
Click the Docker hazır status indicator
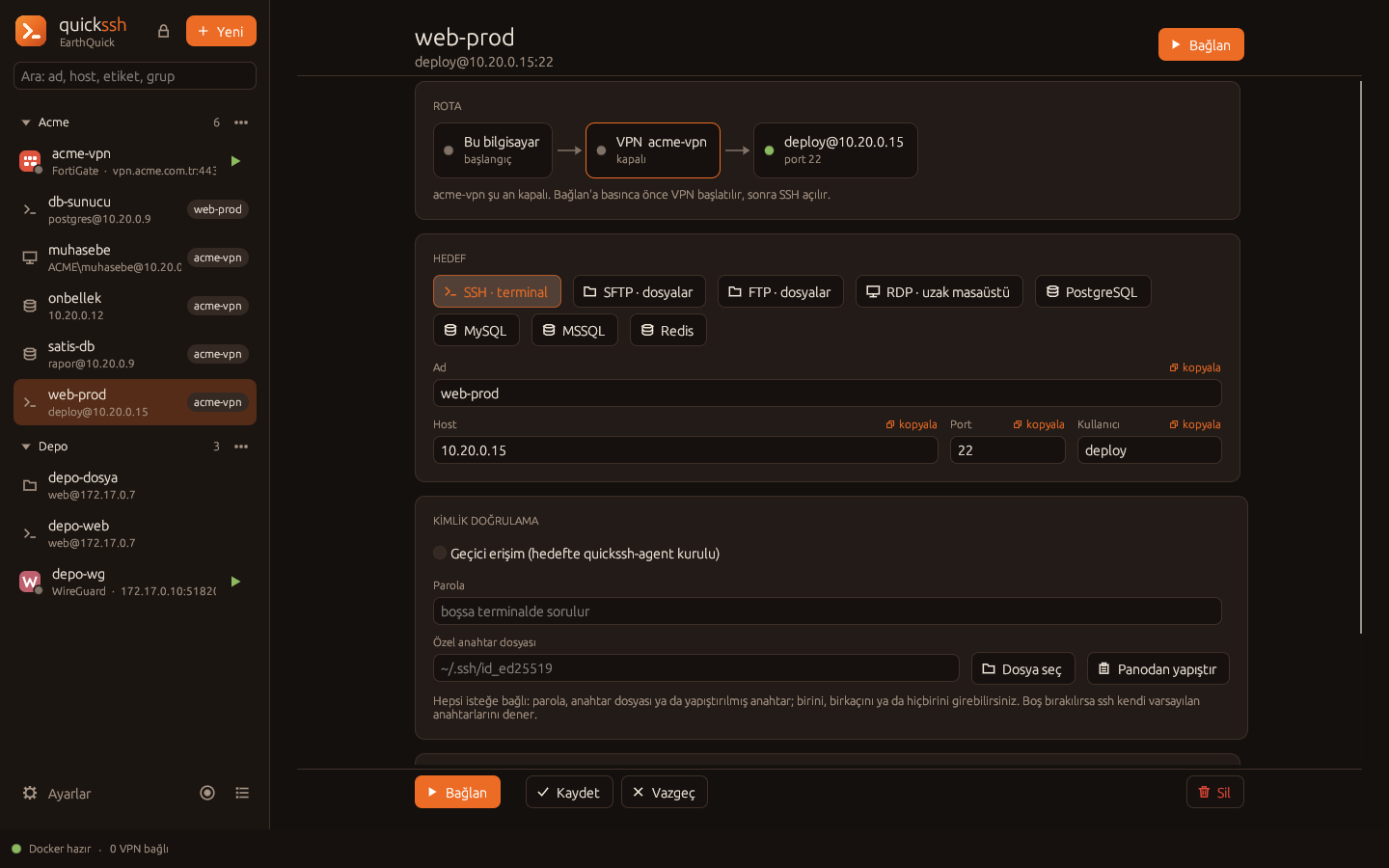point(51,849)
